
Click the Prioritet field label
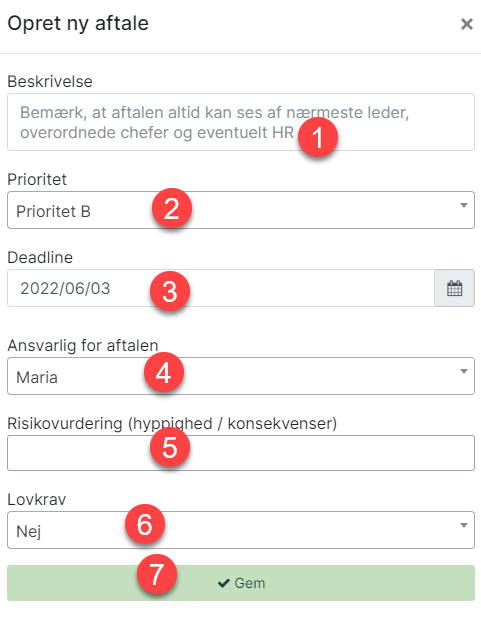click(37, 180)
